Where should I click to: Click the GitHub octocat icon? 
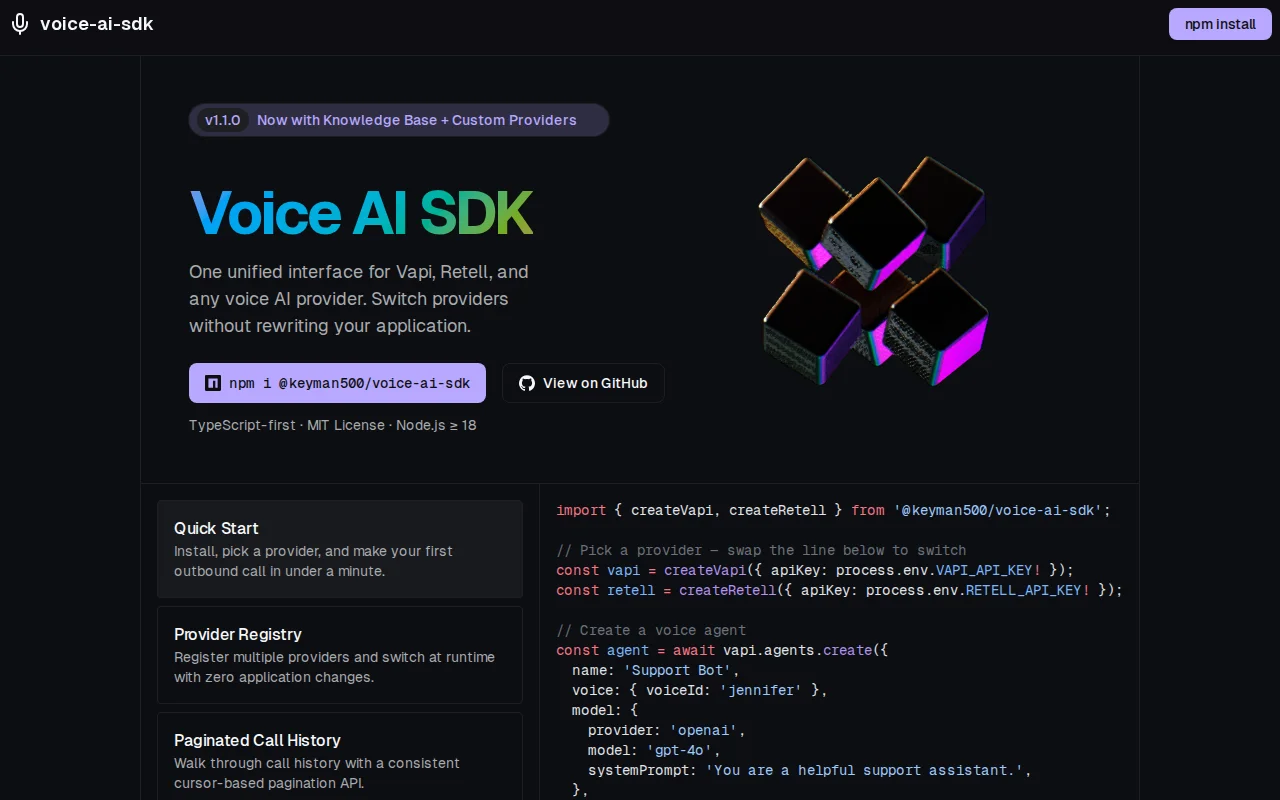pos(527,383)
